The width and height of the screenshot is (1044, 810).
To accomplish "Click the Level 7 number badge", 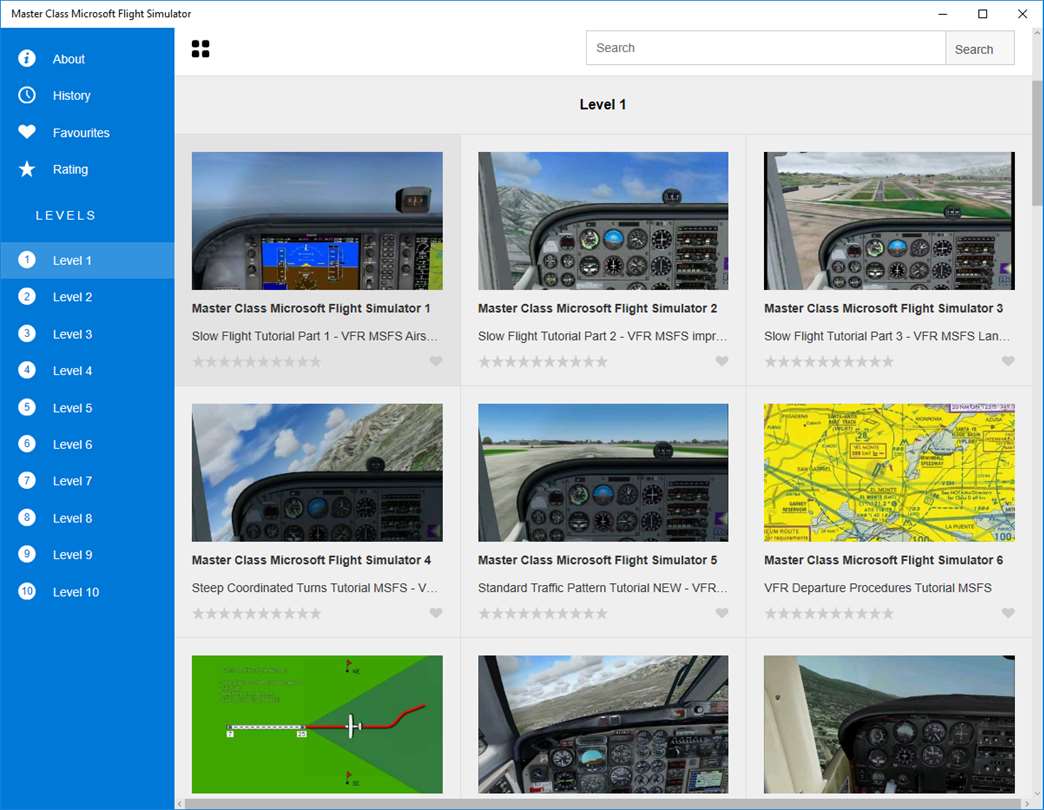I will point(27,481).
